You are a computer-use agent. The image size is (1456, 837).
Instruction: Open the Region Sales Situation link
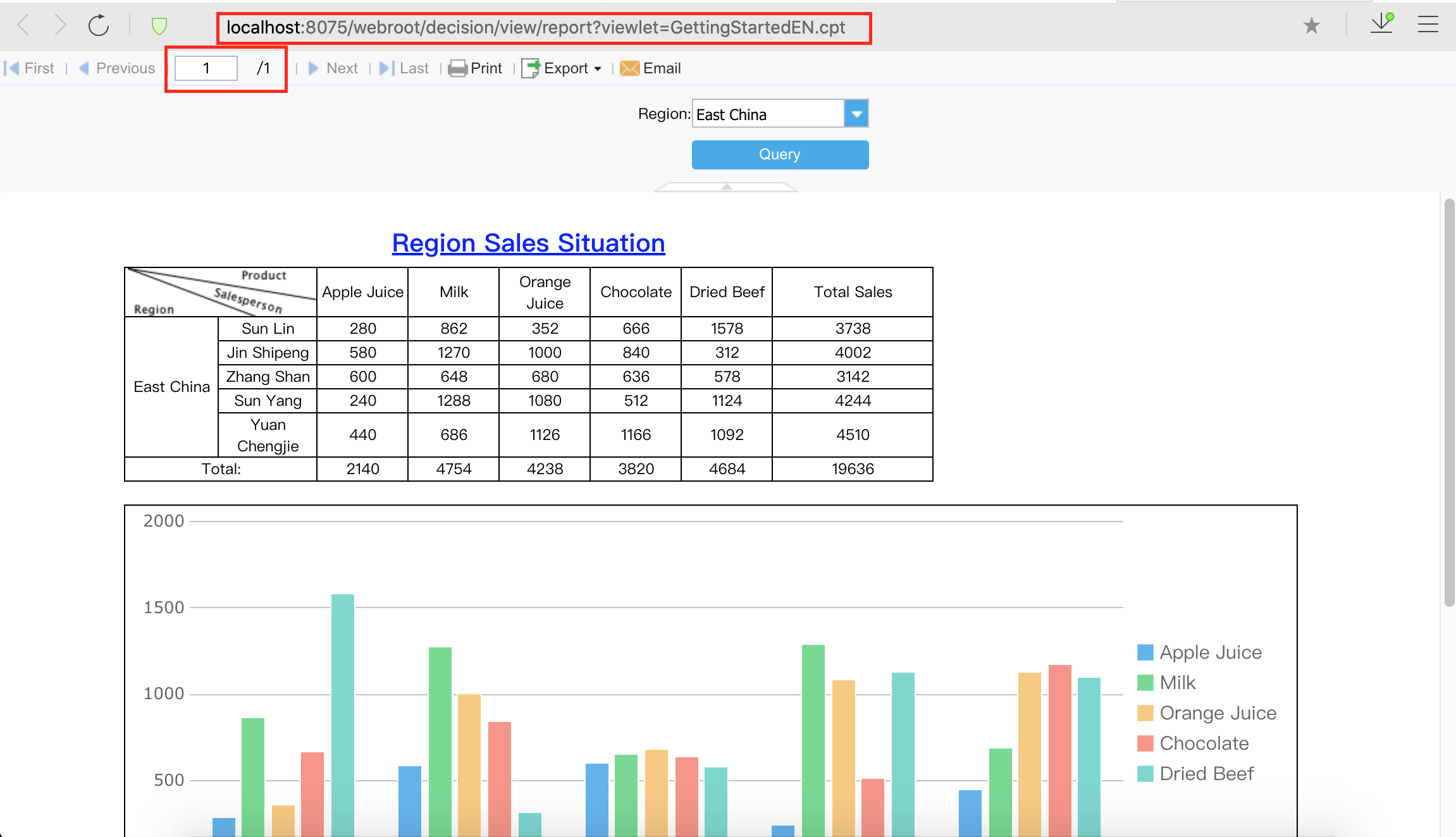pos(527,243)
